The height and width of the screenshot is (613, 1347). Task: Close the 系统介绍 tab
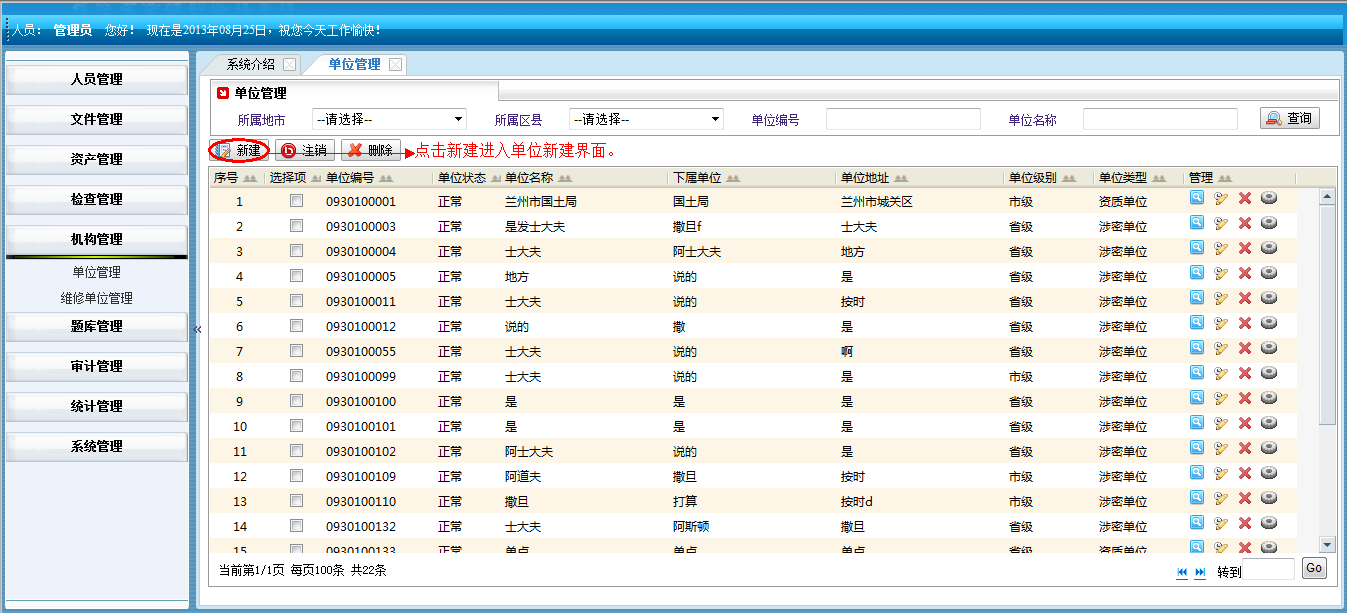tap(290, 64)
